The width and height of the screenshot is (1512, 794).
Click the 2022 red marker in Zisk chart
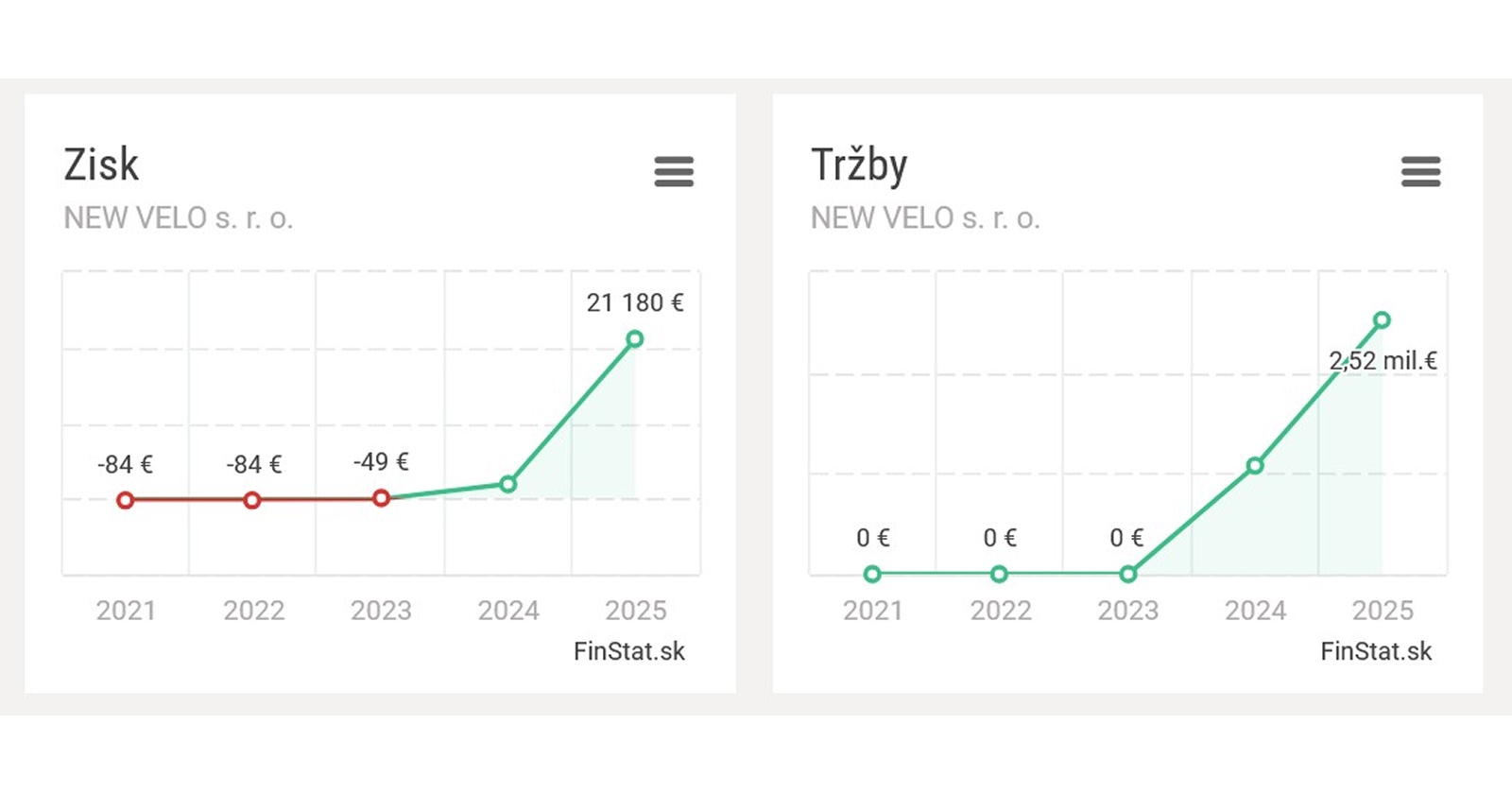pos(251,500)
